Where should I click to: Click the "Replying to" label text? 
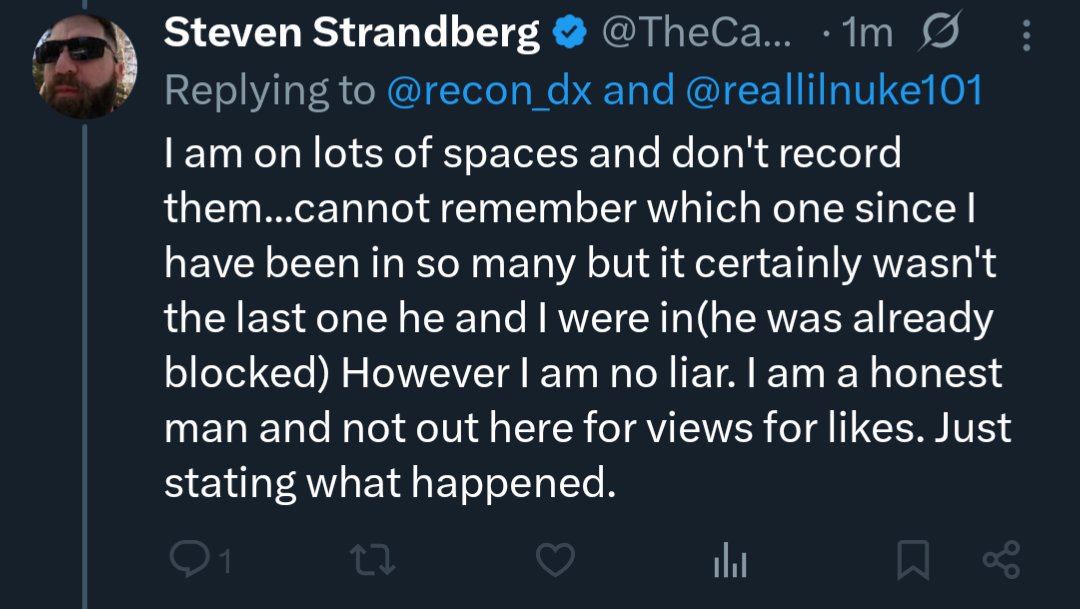(270, 91)
